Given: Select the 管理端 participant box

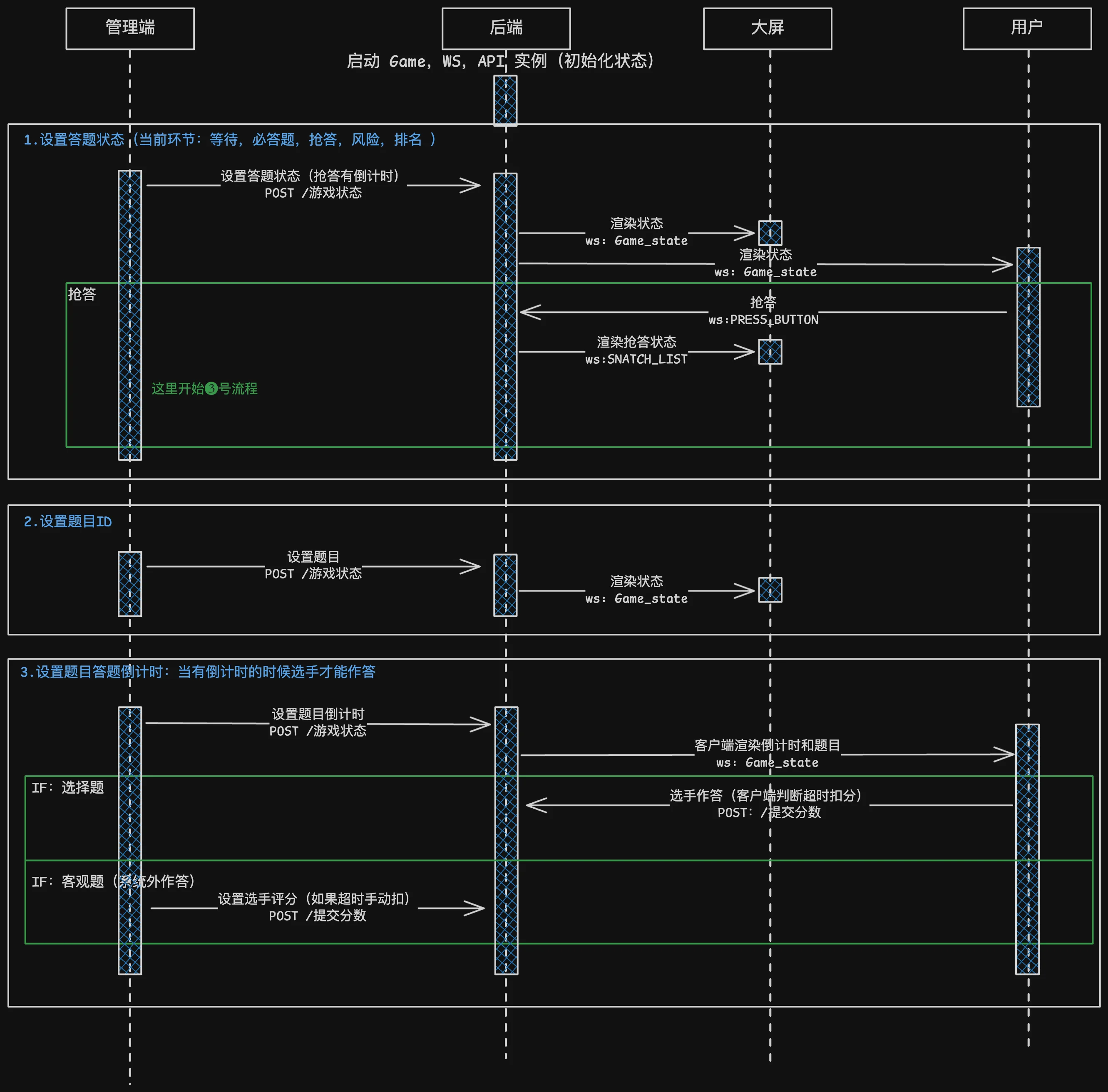Looking at the screenshot, I should [130, 29].
